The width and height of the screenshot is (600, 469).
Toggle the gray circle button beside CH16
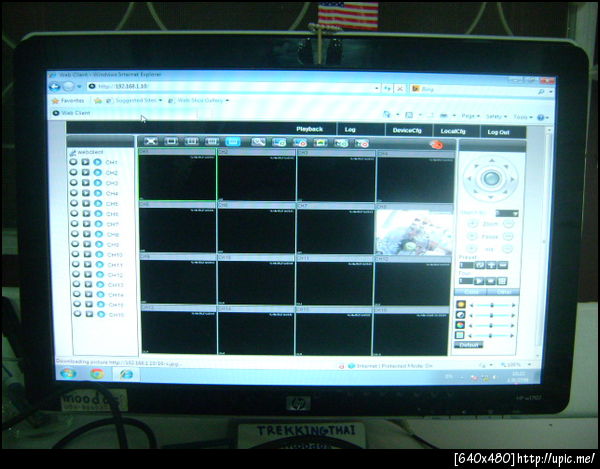click(78, 314)
